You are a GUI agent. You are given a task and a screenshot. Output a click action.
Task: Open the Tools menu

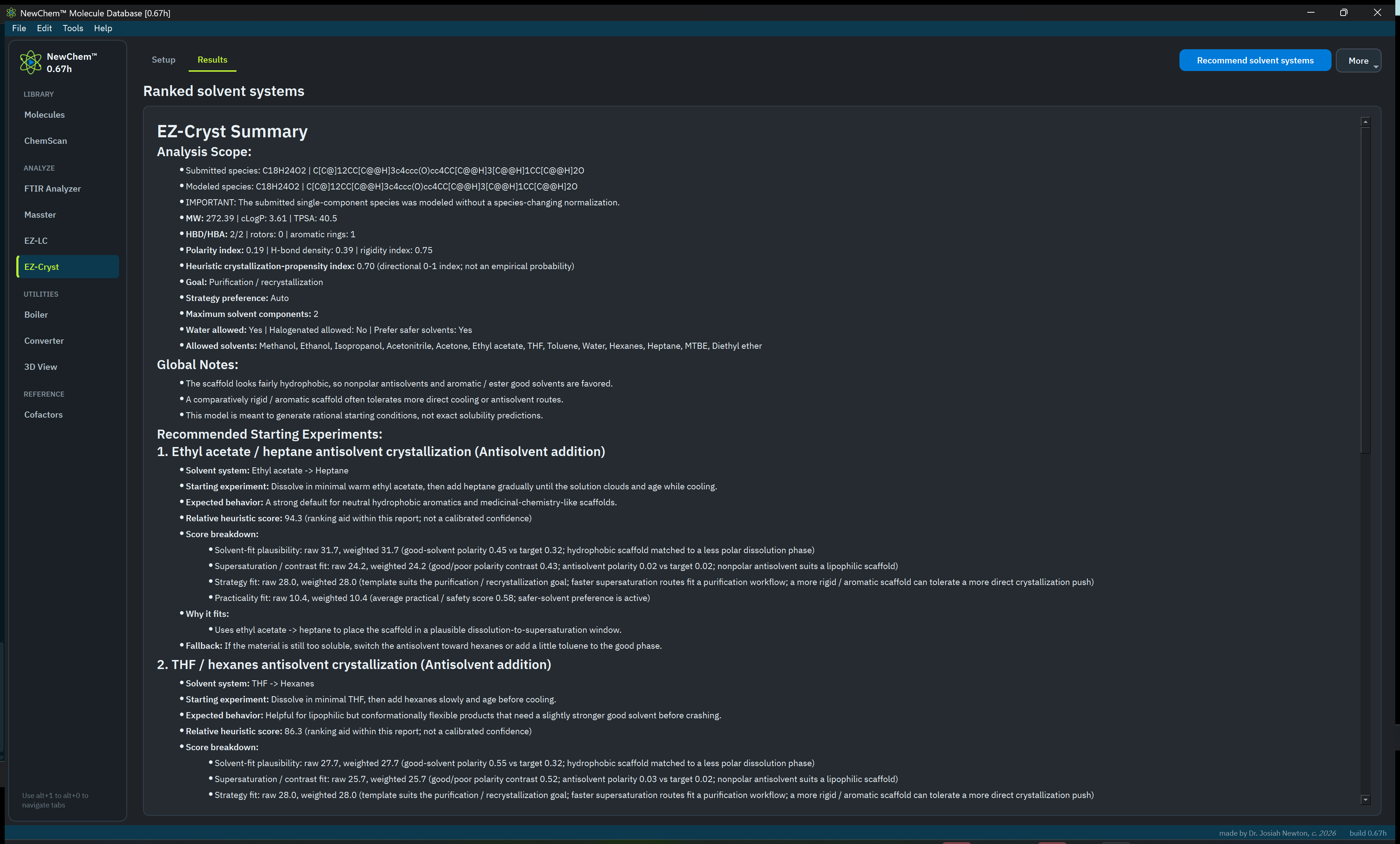(73, 28)
